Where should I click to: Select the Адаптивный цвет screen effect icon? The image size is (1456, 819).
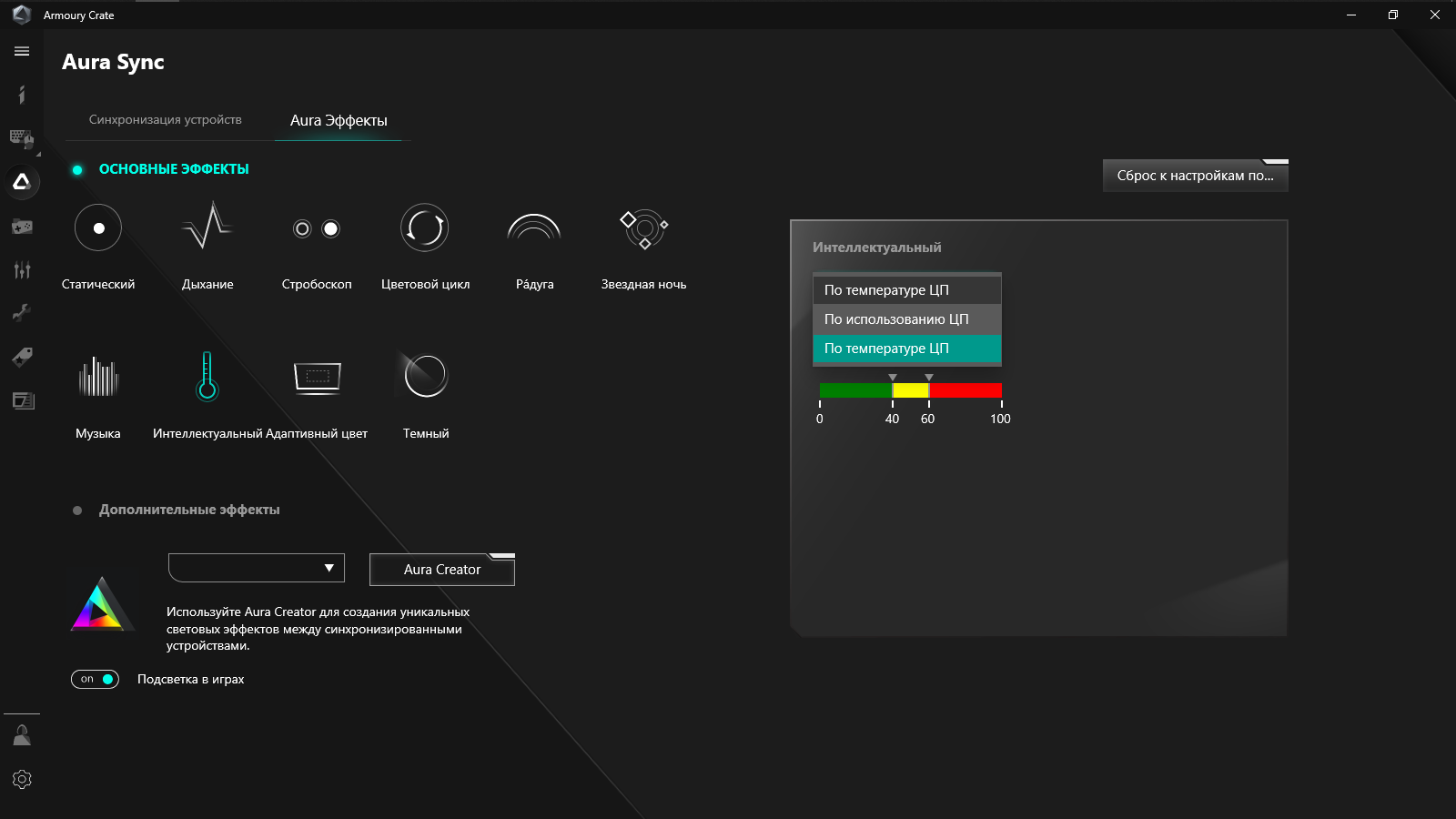coord(317,376)
